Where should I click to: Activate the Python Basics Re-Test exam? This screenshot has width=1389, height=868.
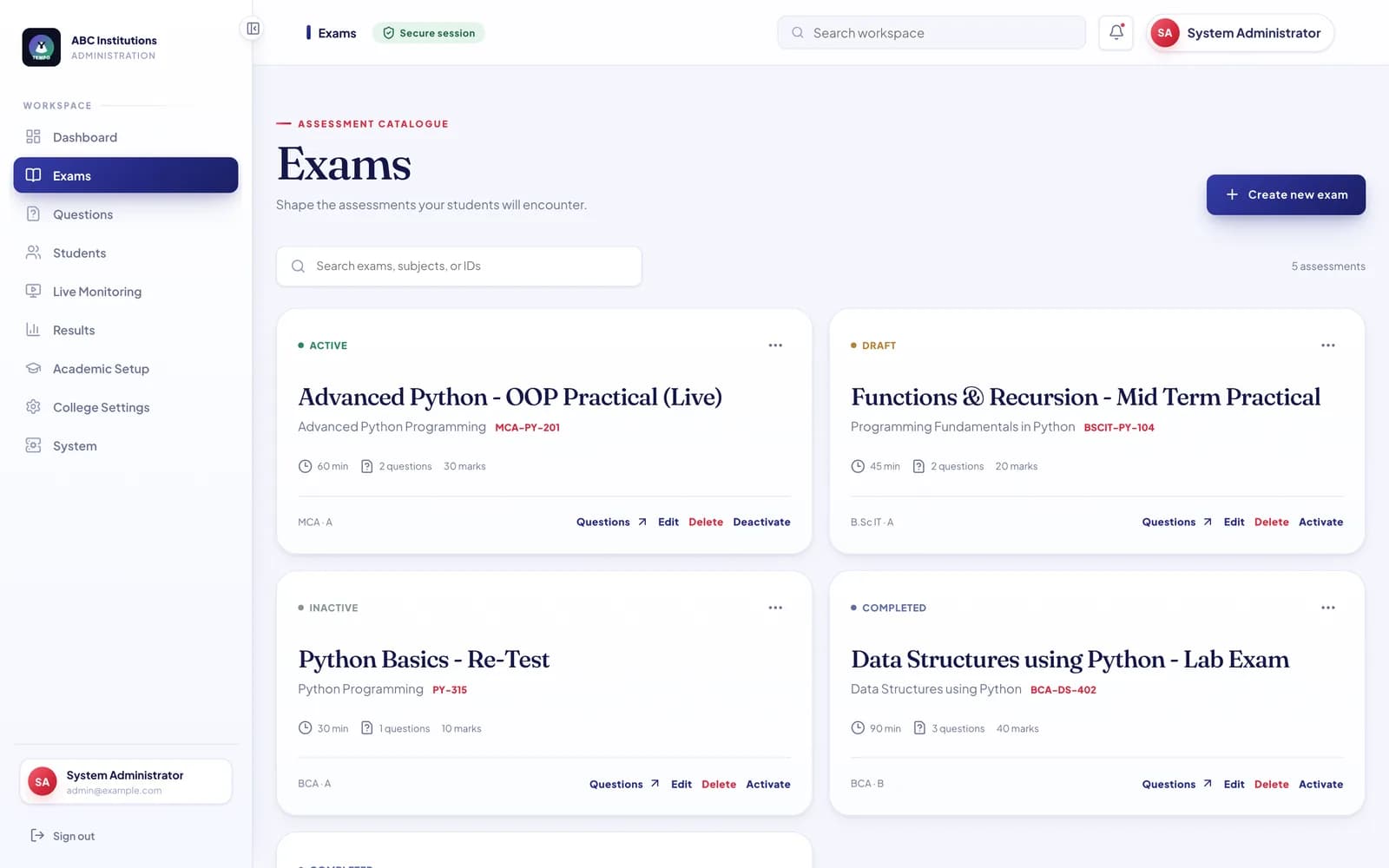[x=768, y=784]
